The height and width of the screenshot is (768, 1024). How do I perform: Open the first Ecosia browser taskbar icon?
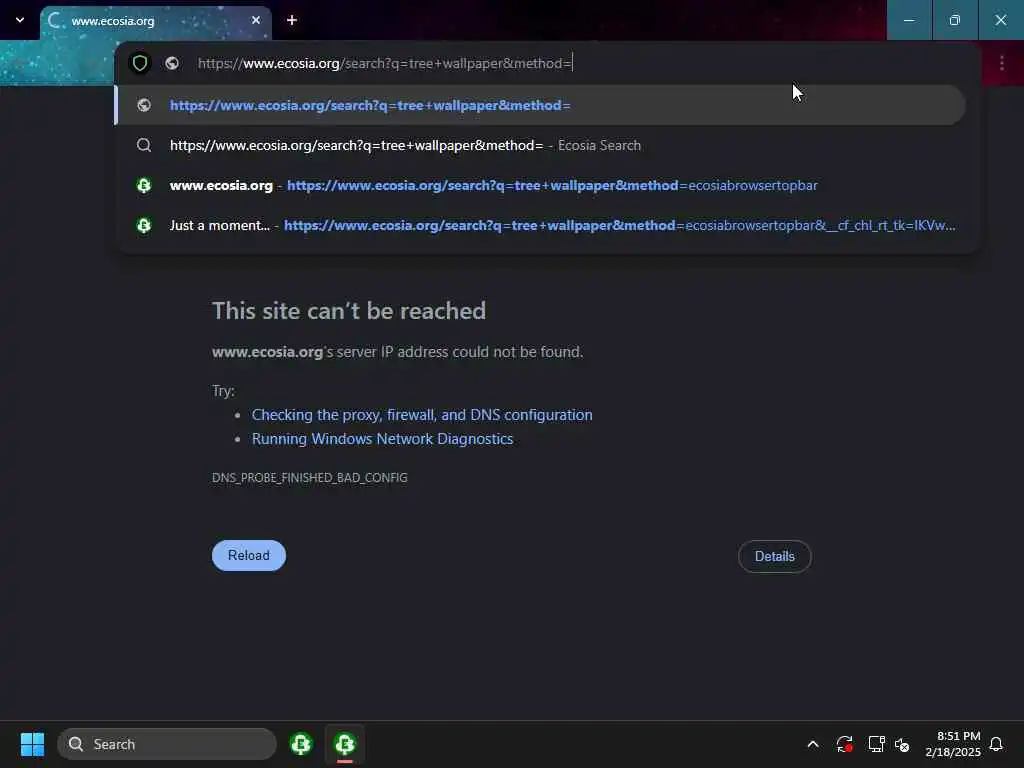pyautogui.click(x=301, y=744)
